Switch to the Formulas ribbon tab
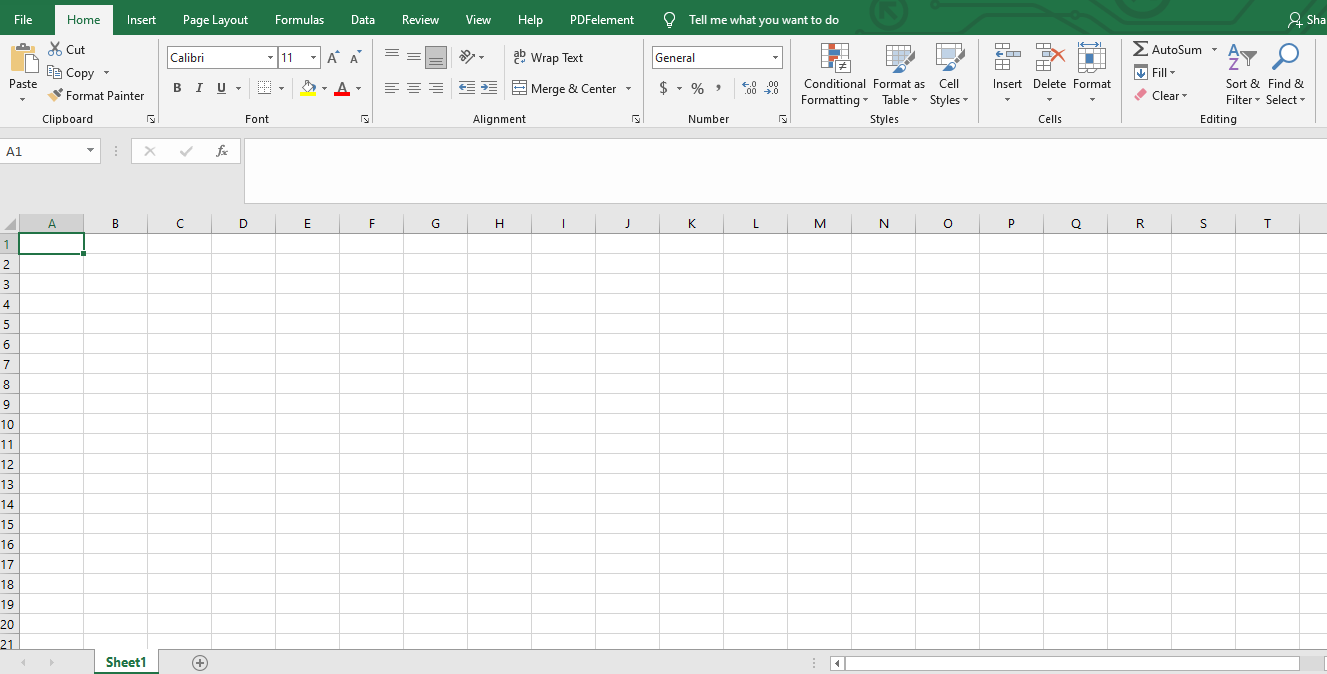Viewport: 1327px width, 674px height. point(299,19)
